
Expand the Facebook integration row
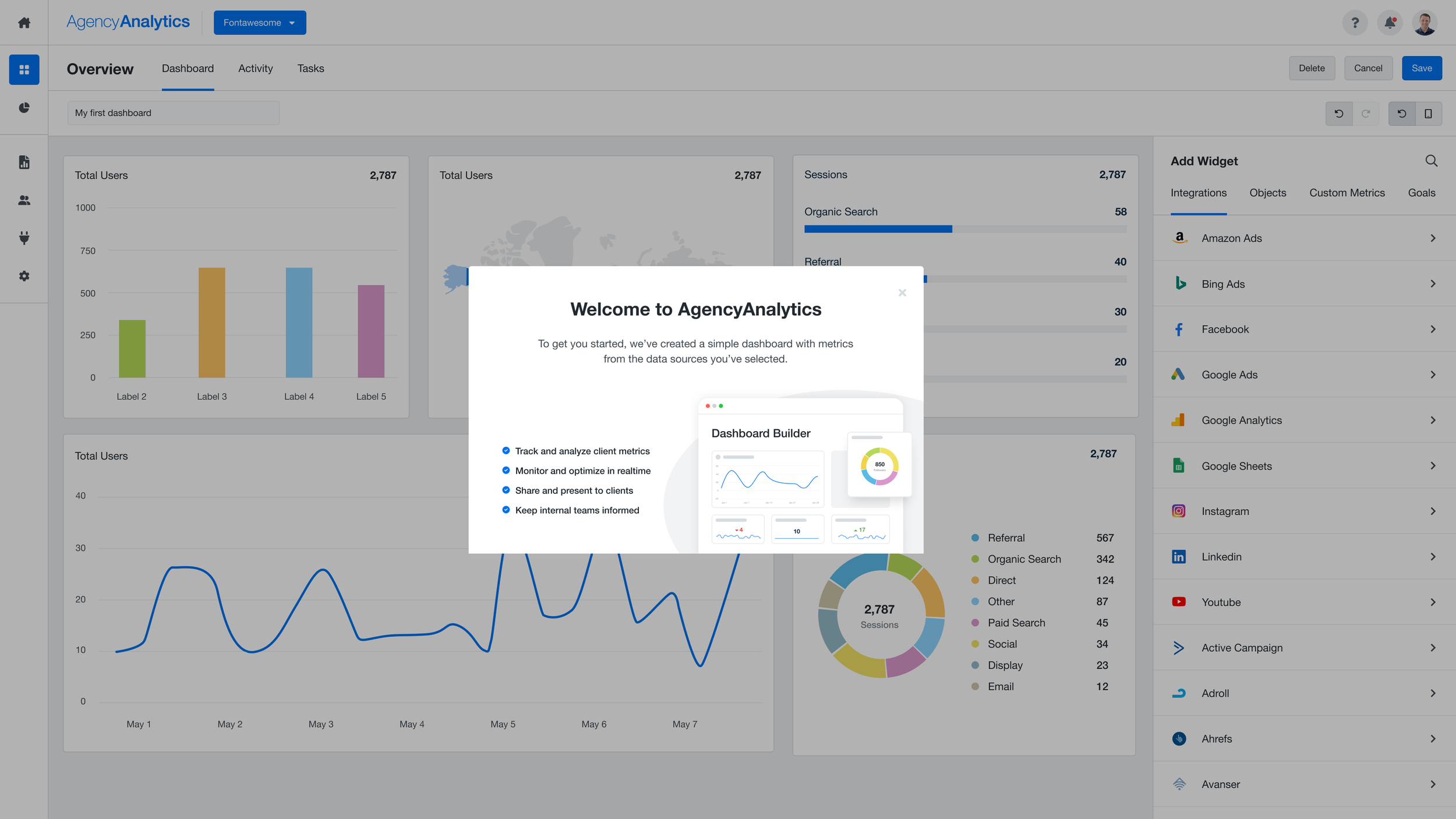(x=1304, y=329)
